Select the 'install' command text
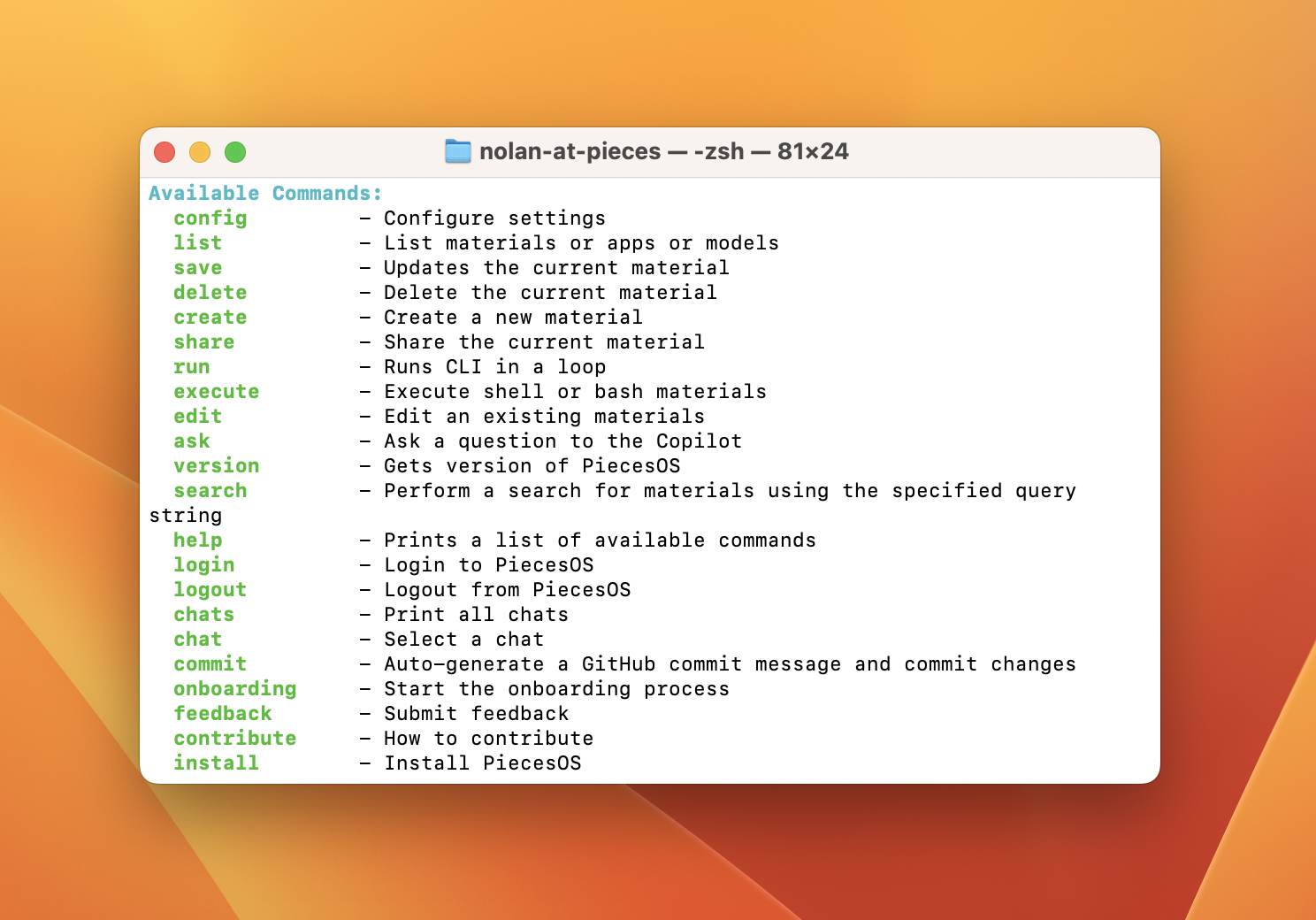 [217, 763]
